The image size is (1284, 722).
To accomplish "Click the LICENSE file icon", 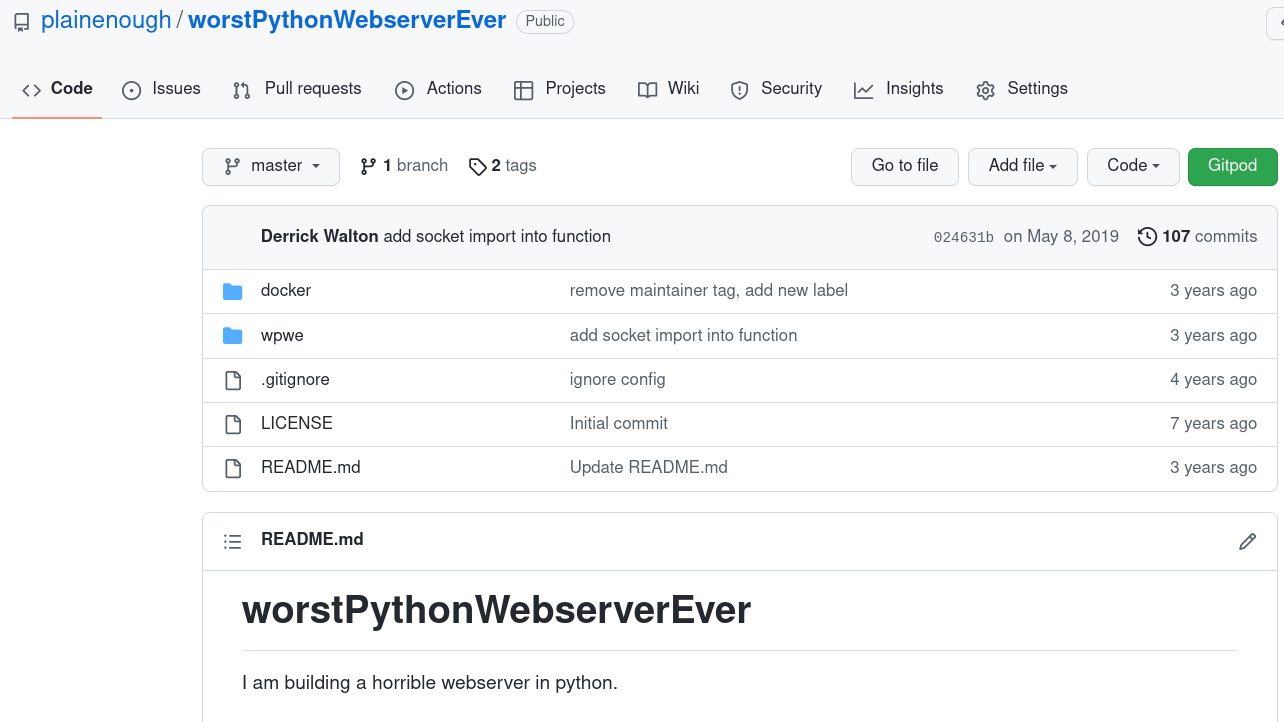I will click(233, 424).
